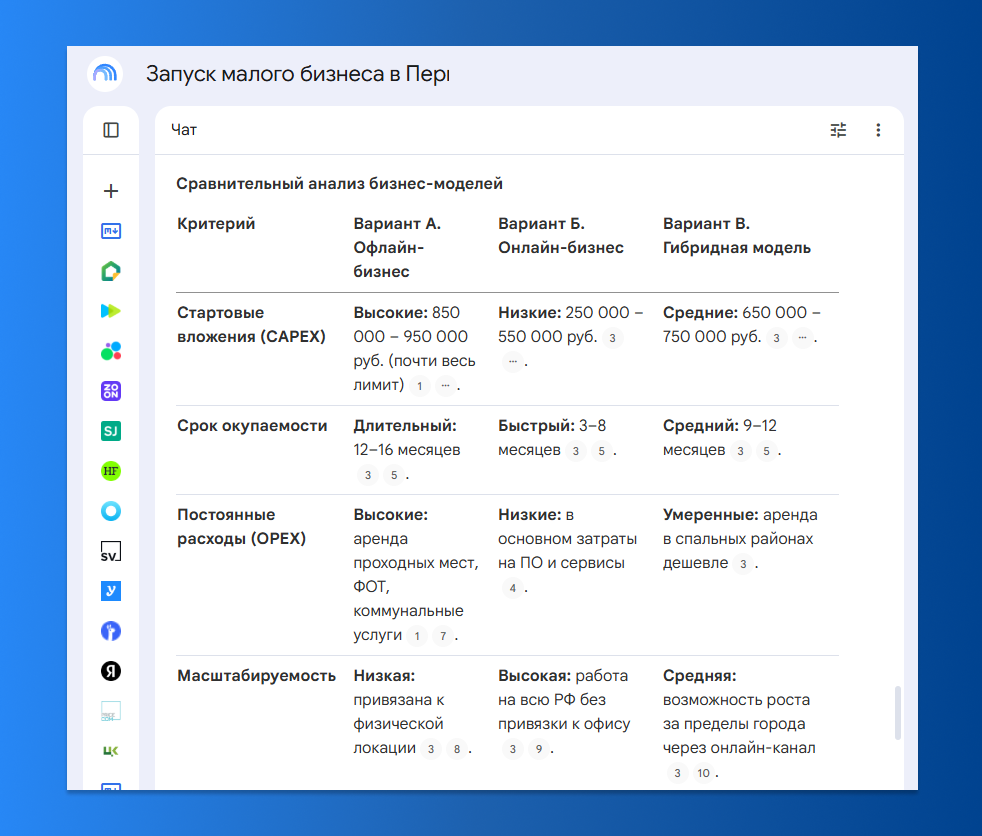
Task: Click the notebook title Запуск малого бизнеса
Action: (x=298, y=74)
